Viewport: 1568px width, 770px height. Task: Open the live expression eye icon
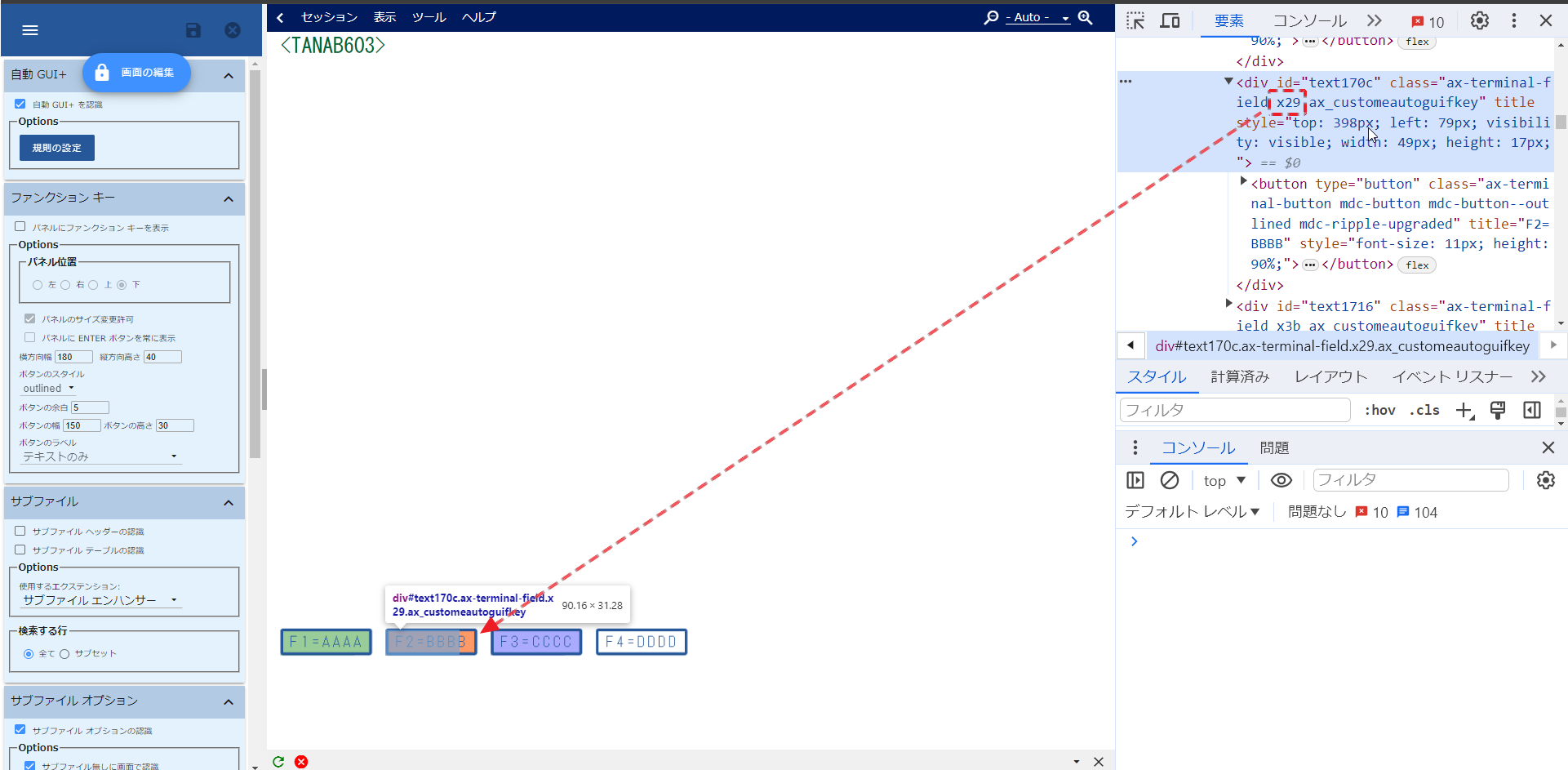tap(1281, 480)
